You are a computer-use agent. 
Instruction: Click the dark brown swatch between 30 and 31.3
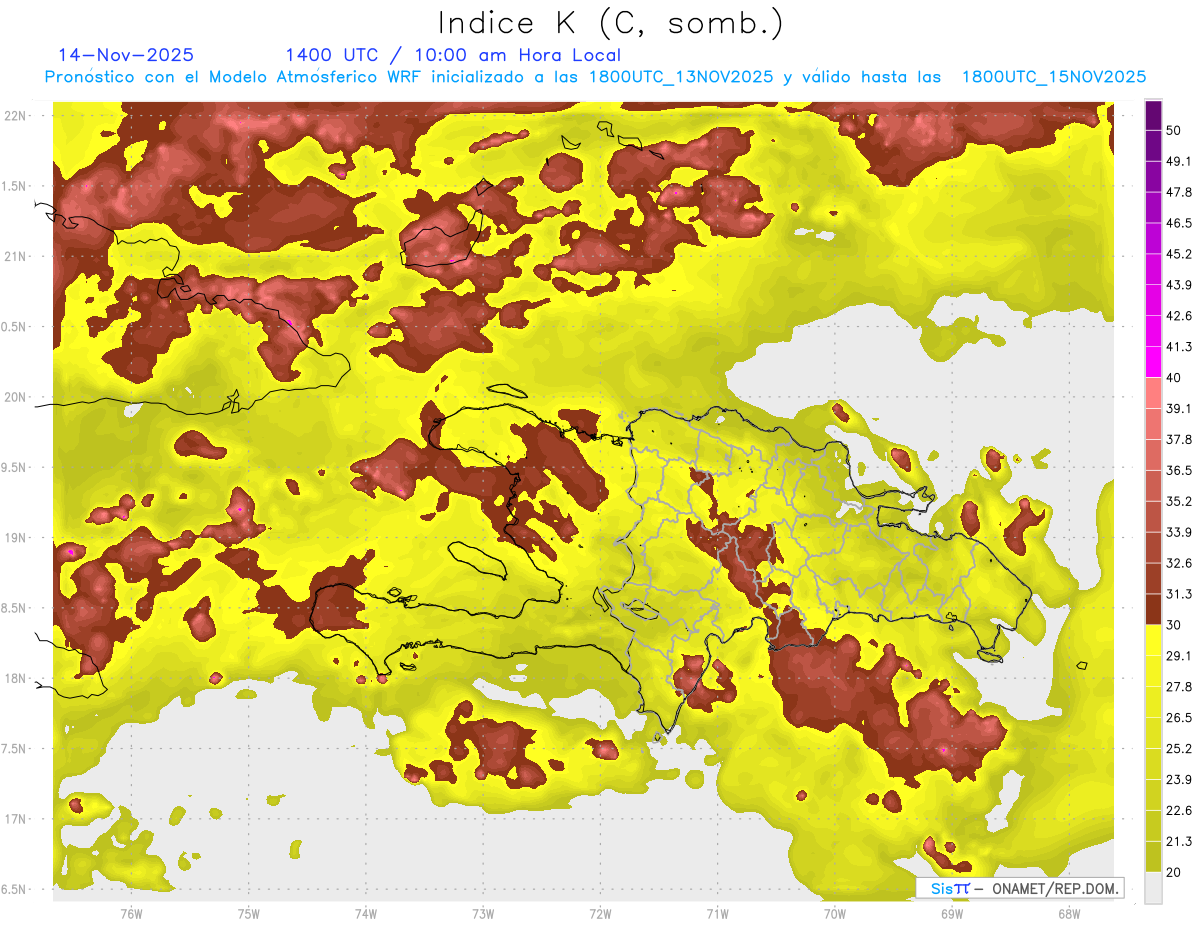pos(1154,610)
